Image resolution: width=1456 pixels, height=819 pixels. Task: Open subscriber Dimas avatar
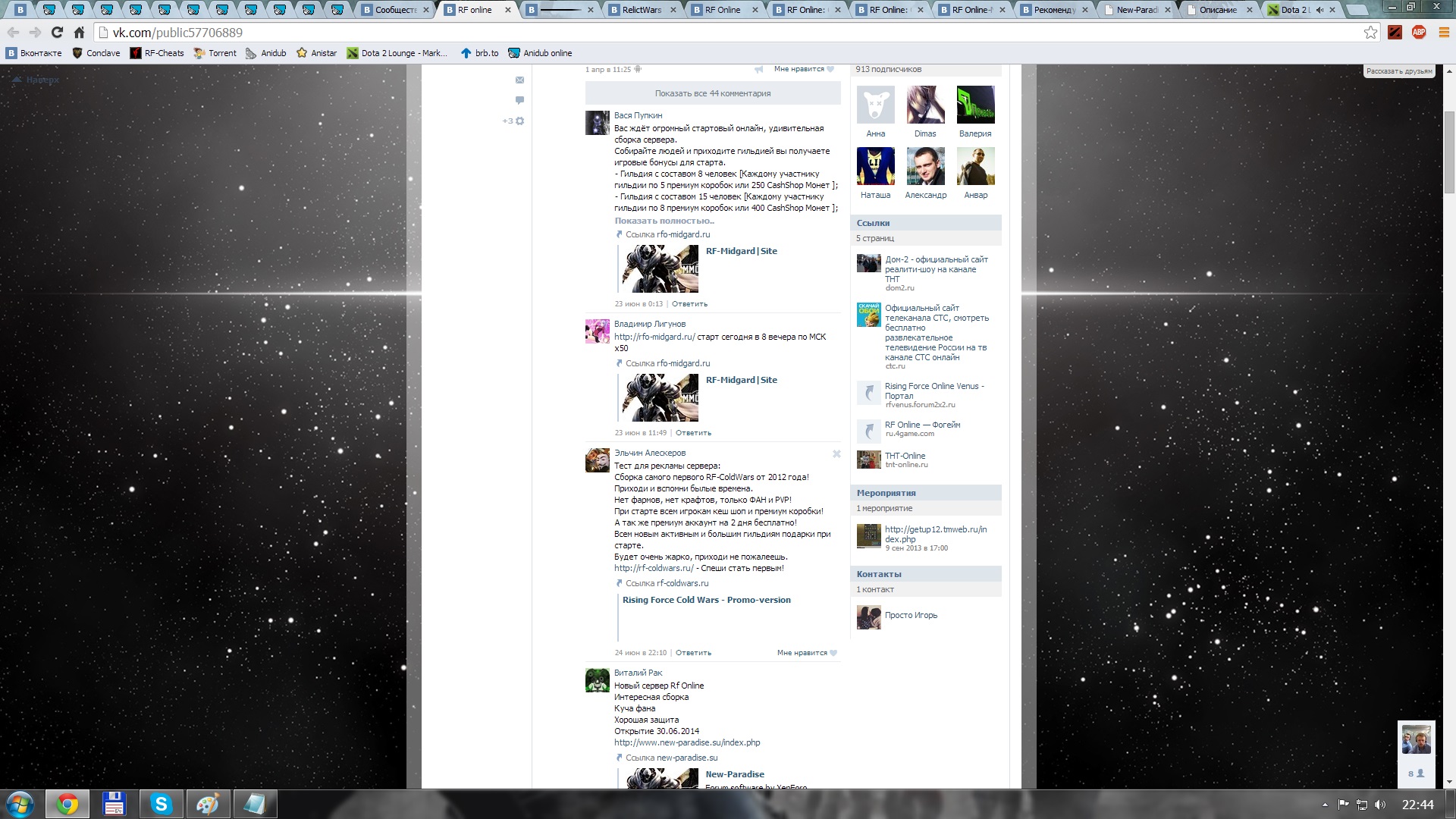coord(925,104)
